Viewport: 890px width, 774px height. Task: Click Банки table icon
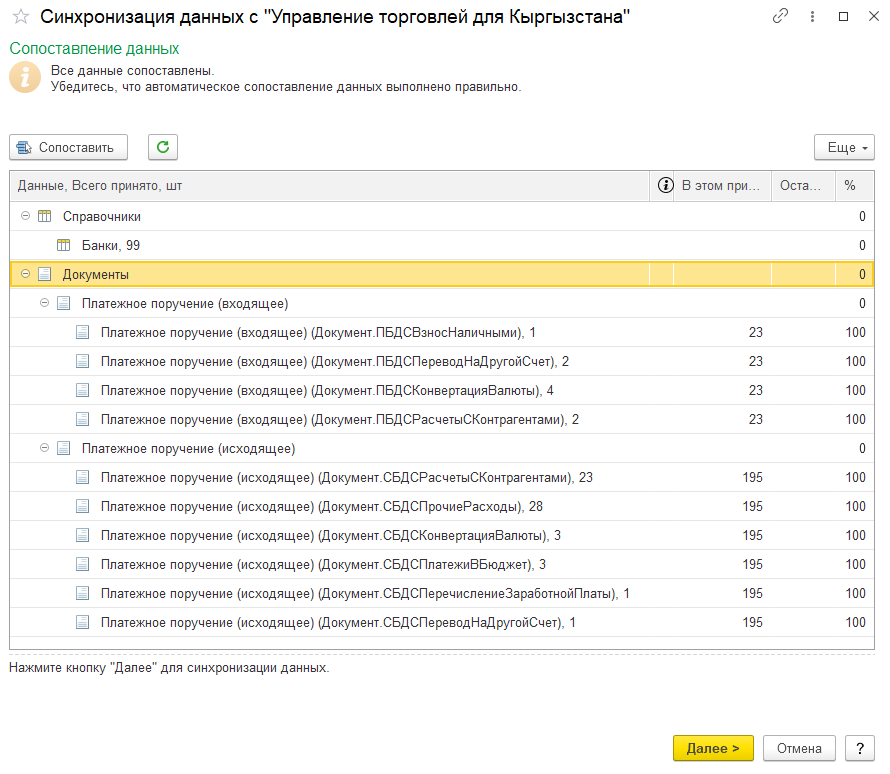64,245
